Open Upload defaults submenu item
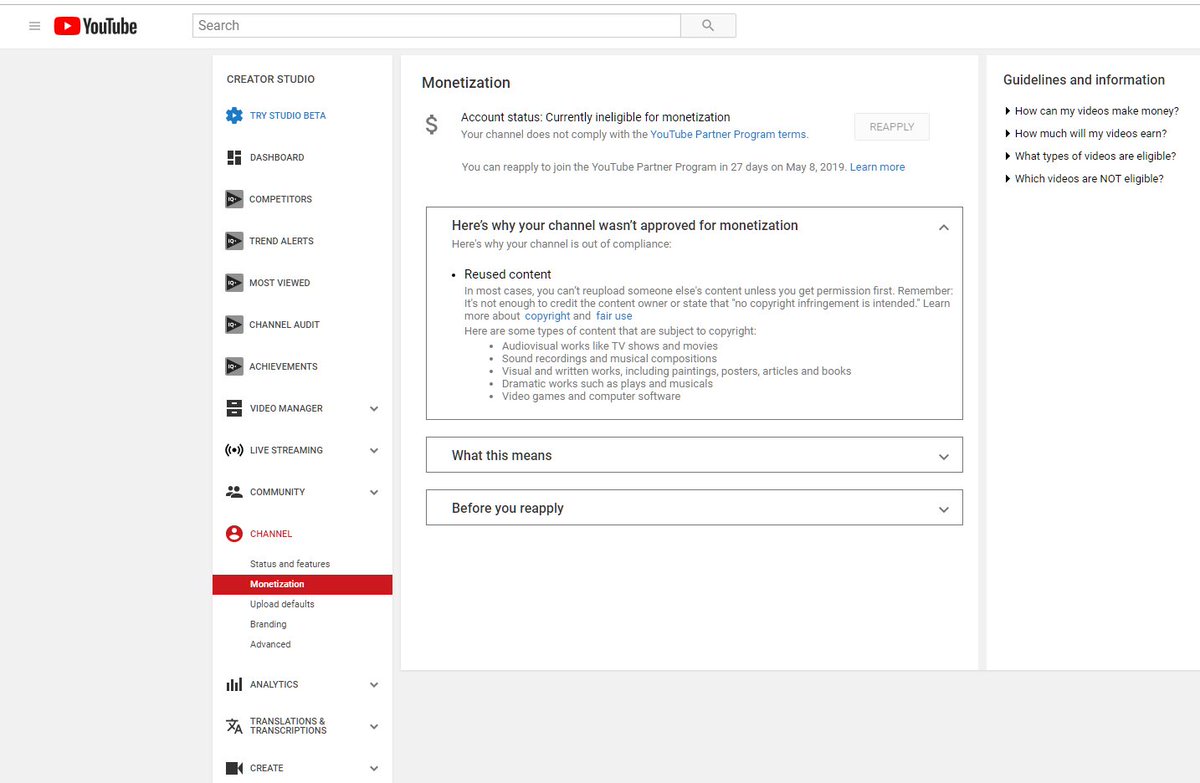 click(x=282, y=604)
